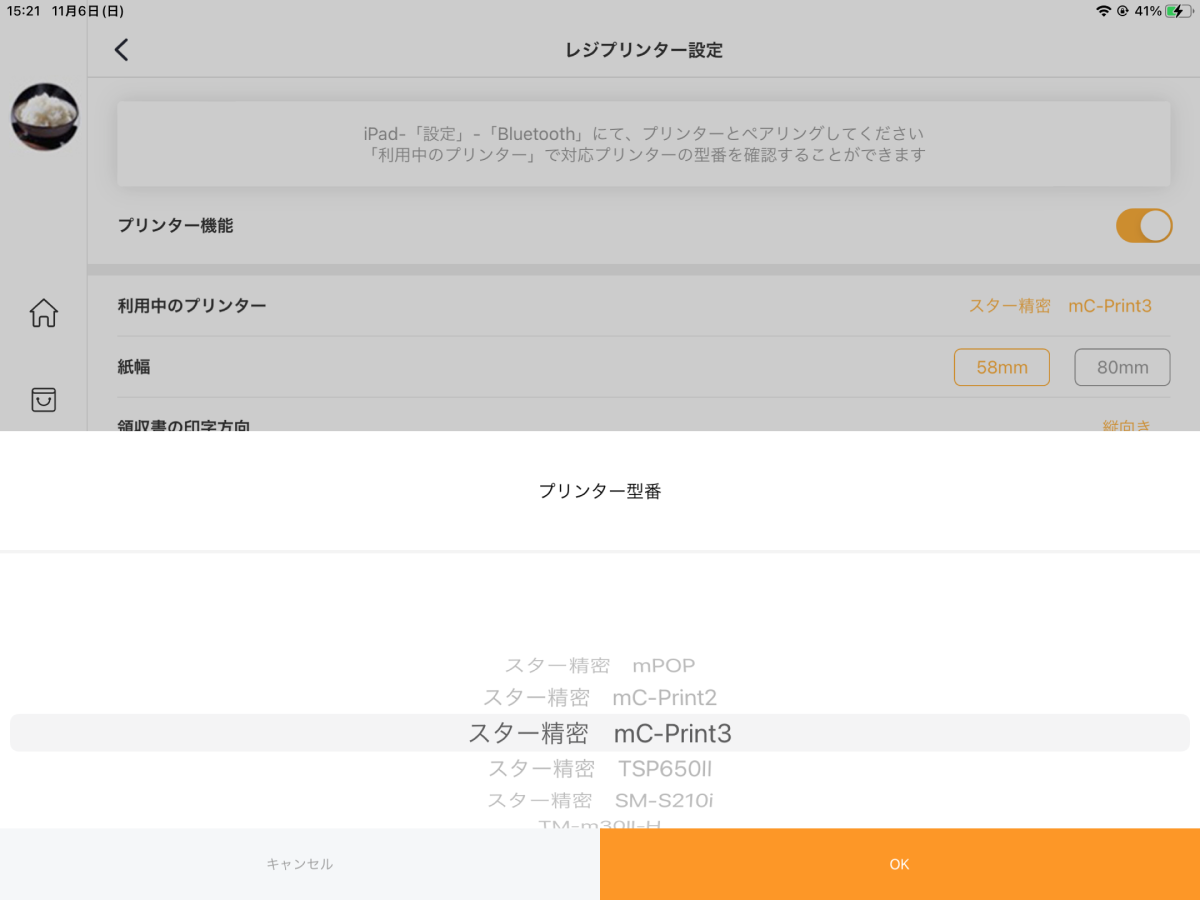Select スター精密 mPOP in the picker
This screenshot has height=900, width=1200.
600,665
